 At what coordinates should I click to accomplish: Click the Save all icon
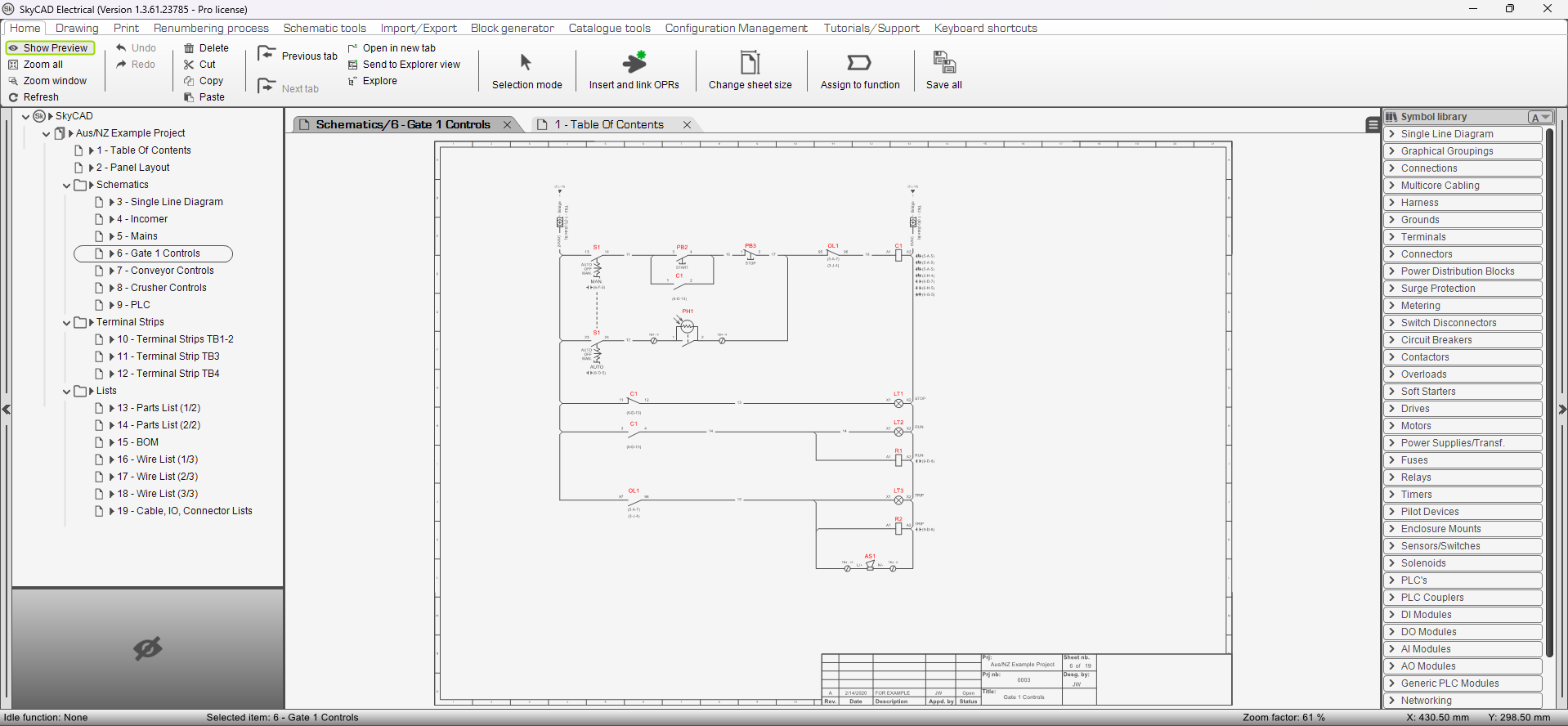[943, 63]
